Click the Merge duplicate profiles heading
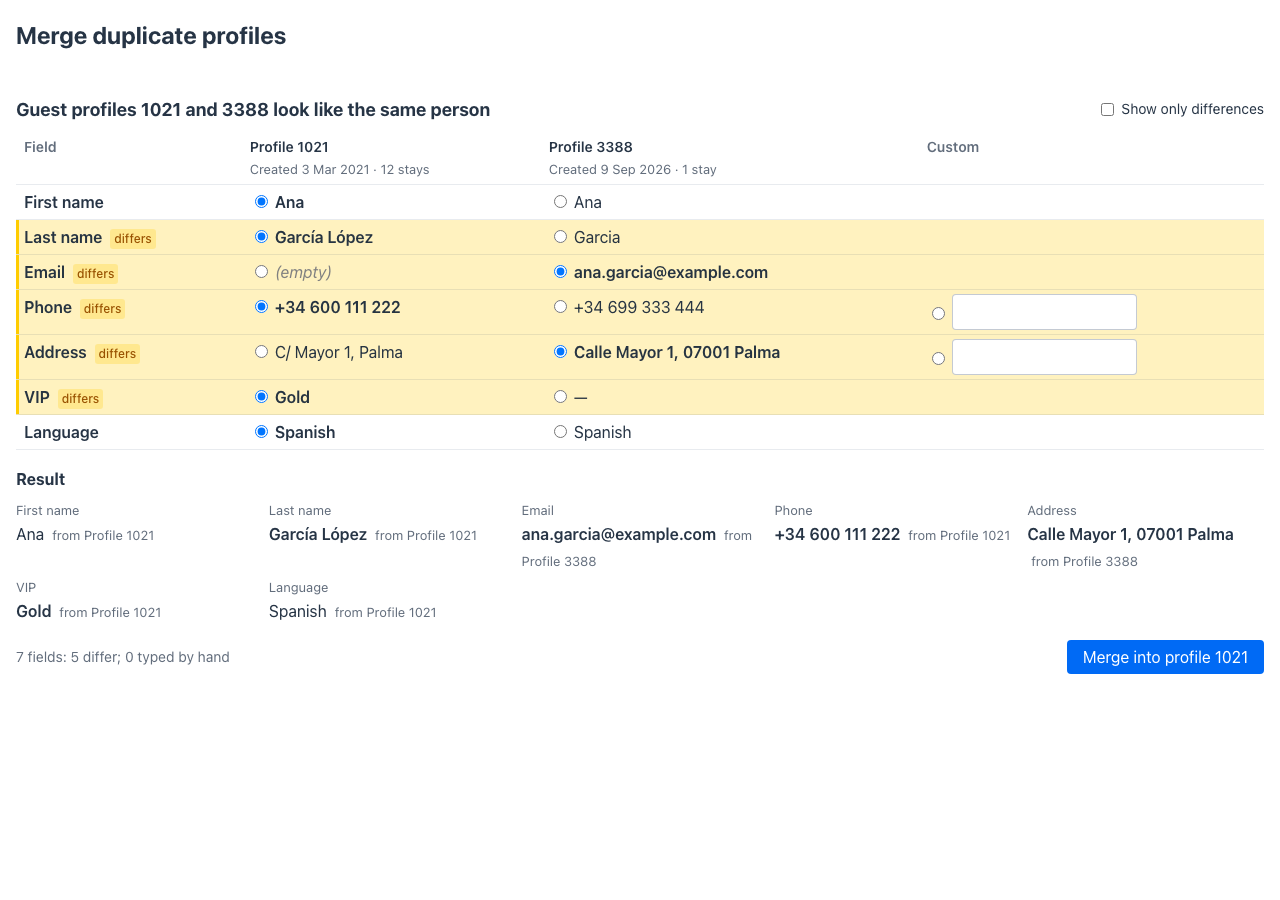Image resolution: width=1280 pixels, height=900 pixels. (151, 36)
